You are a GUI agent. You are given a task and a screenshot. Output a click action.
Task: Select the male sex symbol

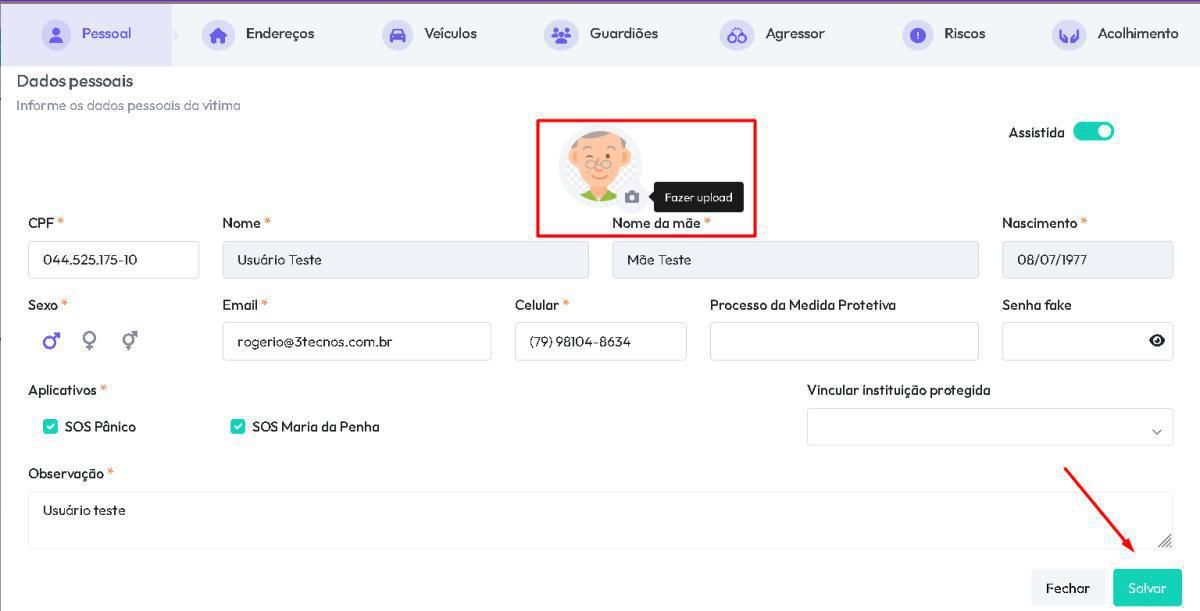click(x=51, y=341)
